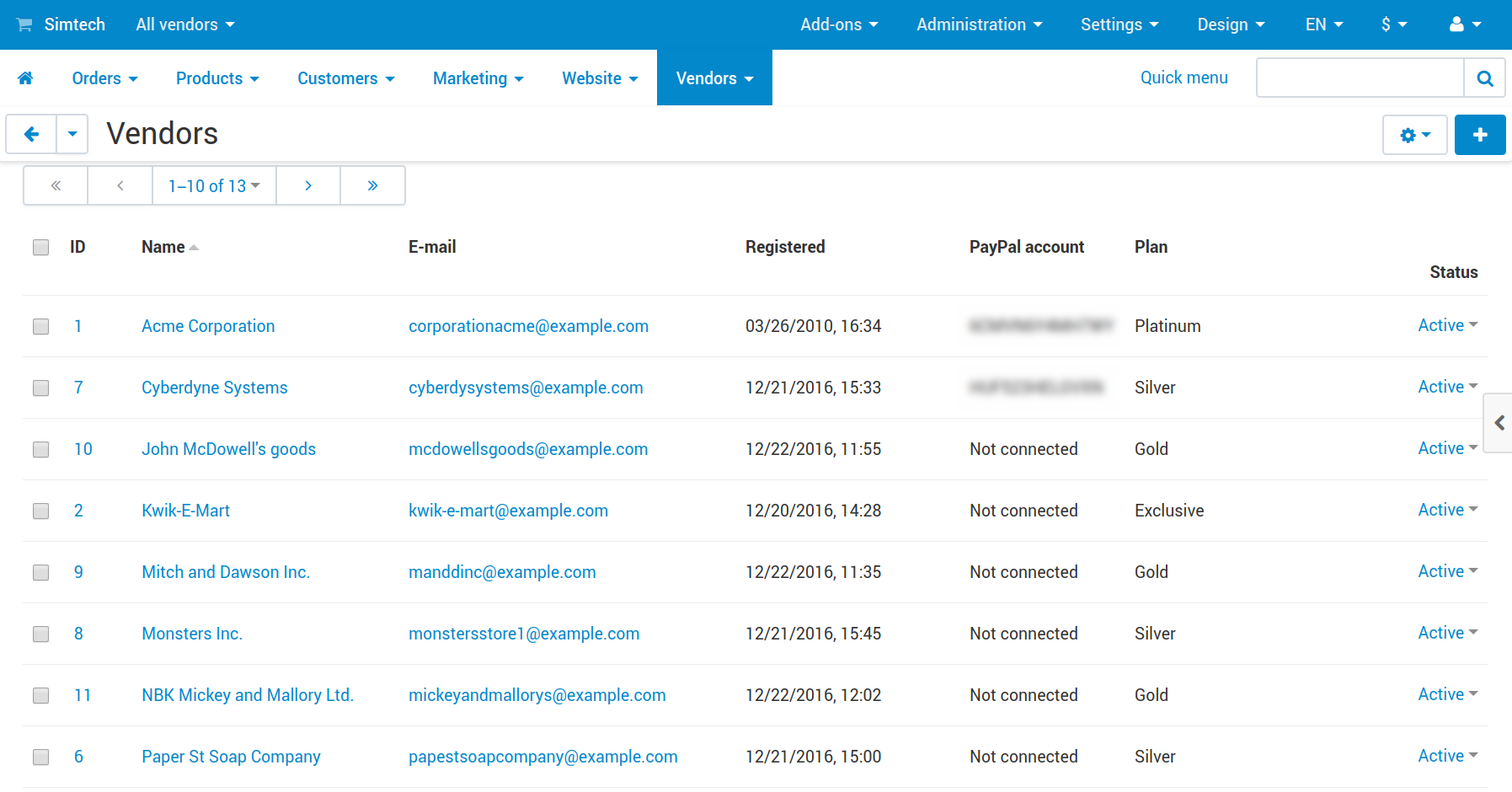Click the search magnifier button

(1484, 78)
